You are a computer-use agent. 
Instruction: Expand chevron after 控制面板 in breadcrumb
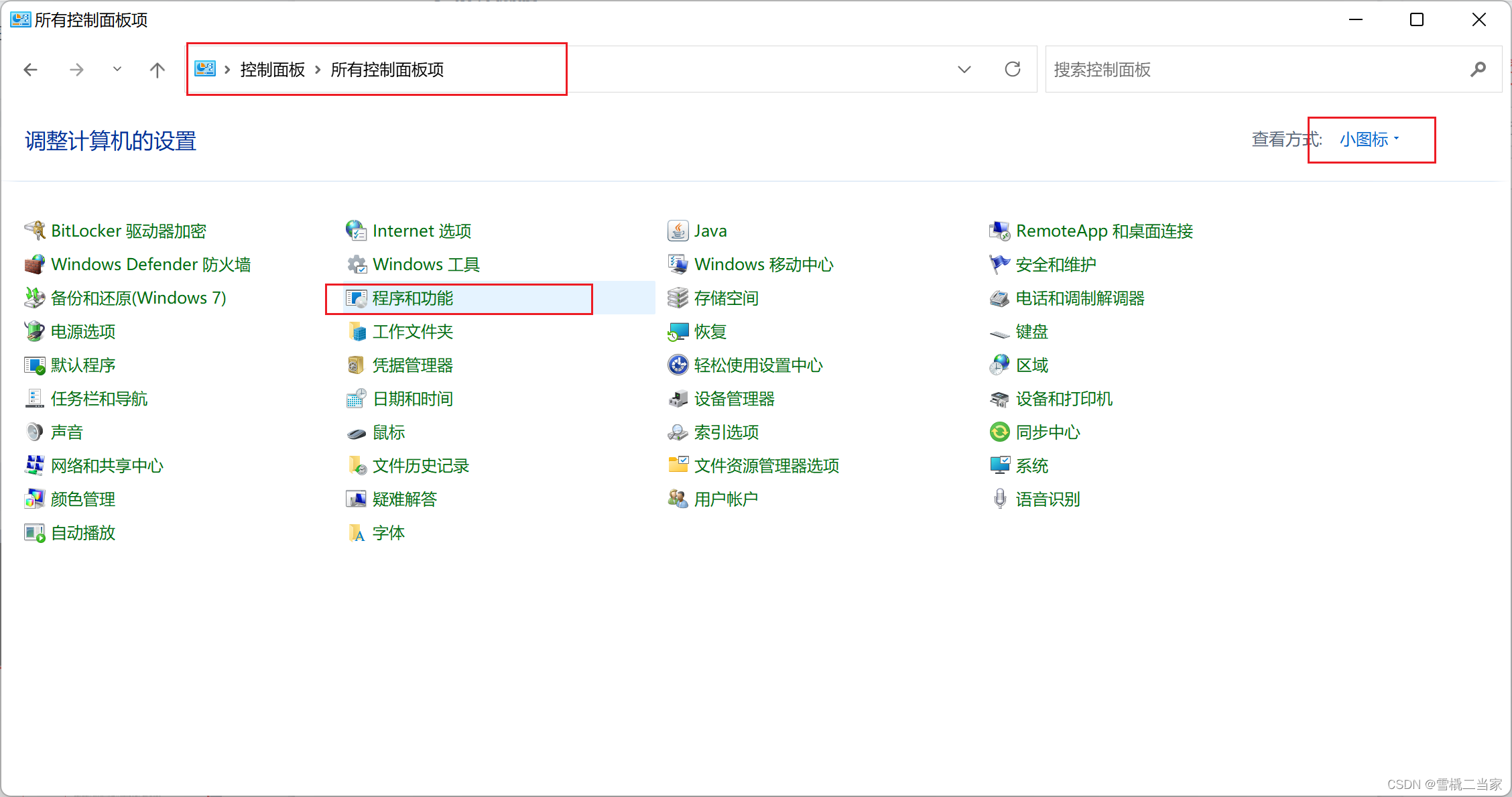coord(318,70)
